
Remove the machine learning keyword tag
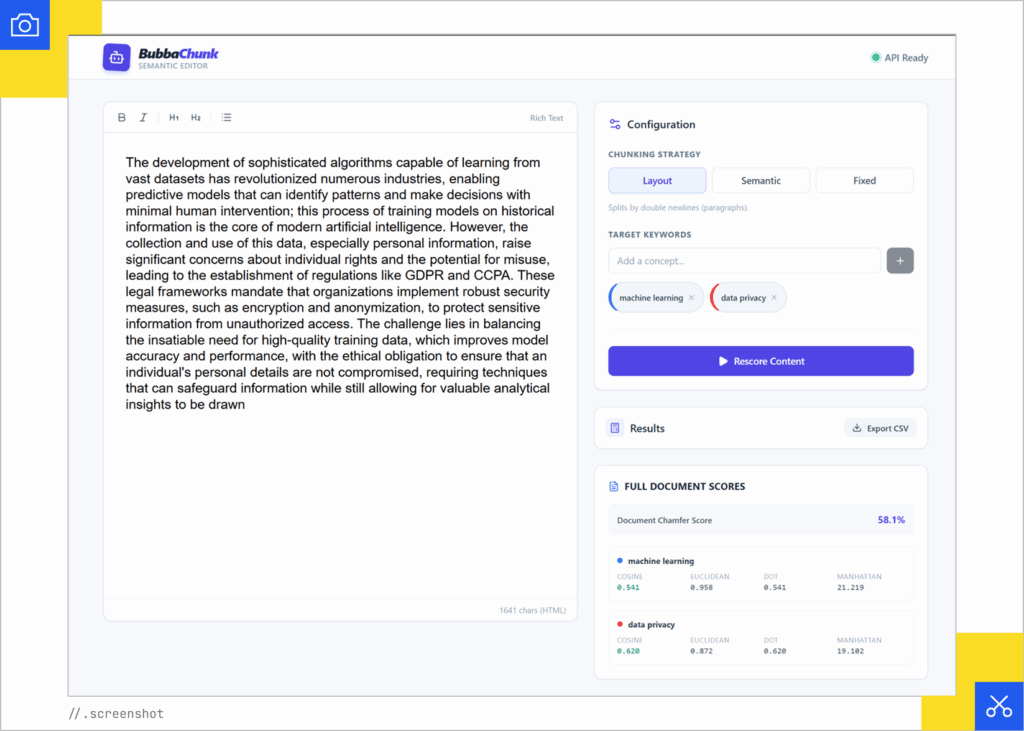pyautogui.click(x=691, y=298)
